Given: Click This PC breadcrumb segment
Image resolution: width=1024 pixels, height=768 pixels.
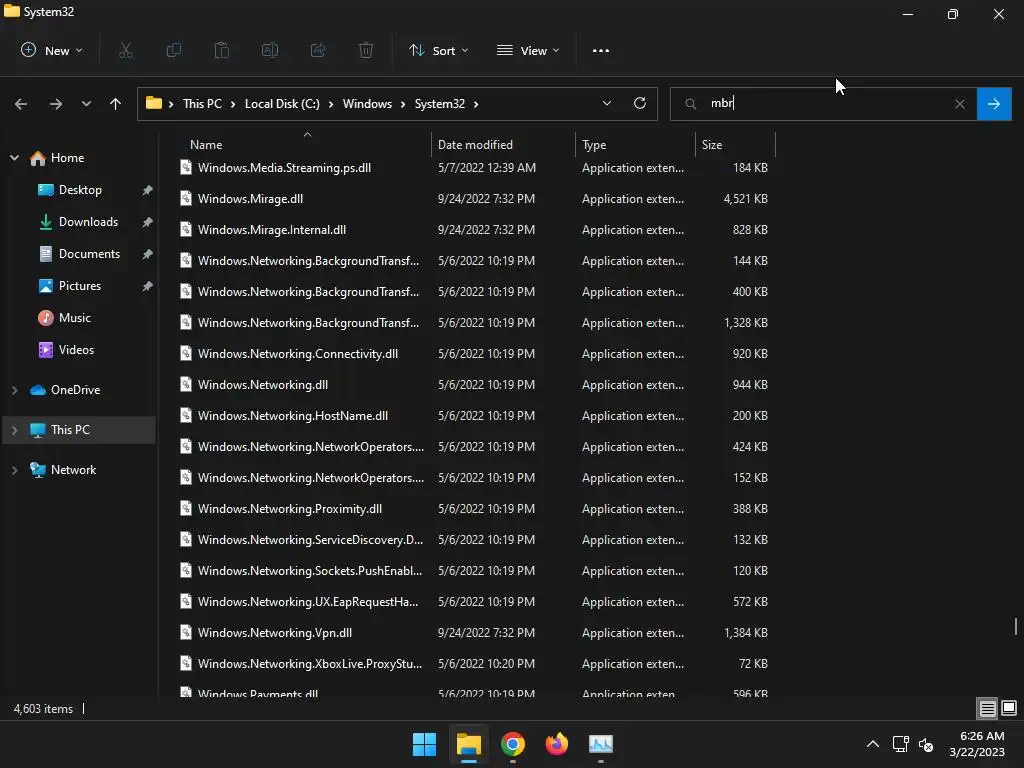Looking at the screenshot, I should [x=202, y=104].
